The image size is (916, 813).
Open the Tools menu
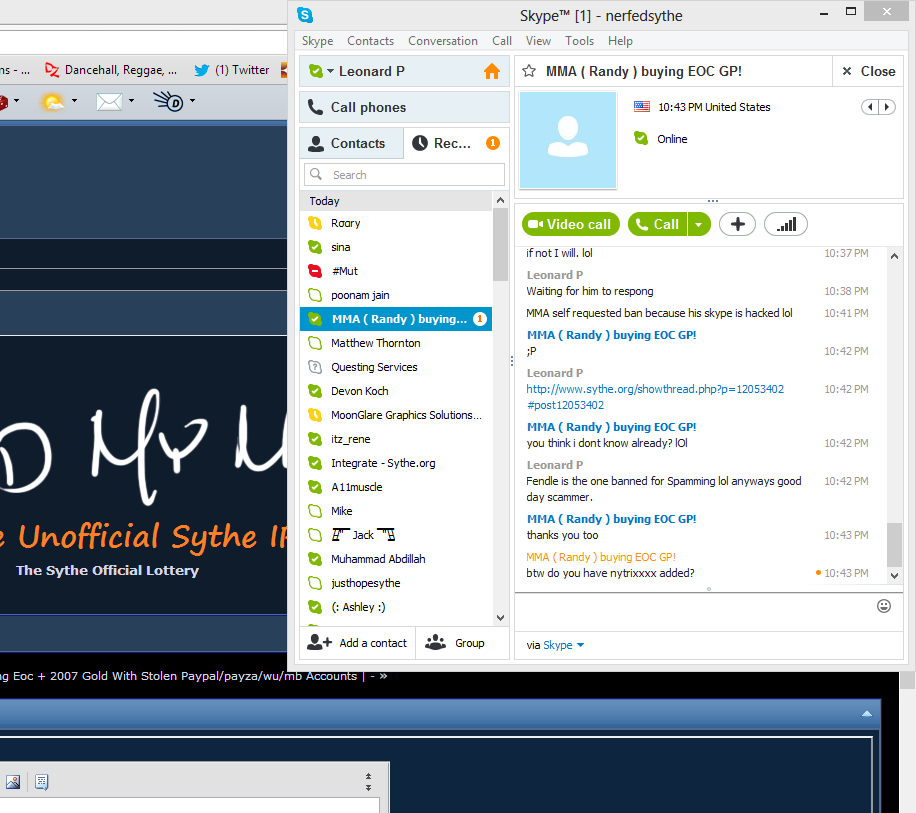click(579, 41)
